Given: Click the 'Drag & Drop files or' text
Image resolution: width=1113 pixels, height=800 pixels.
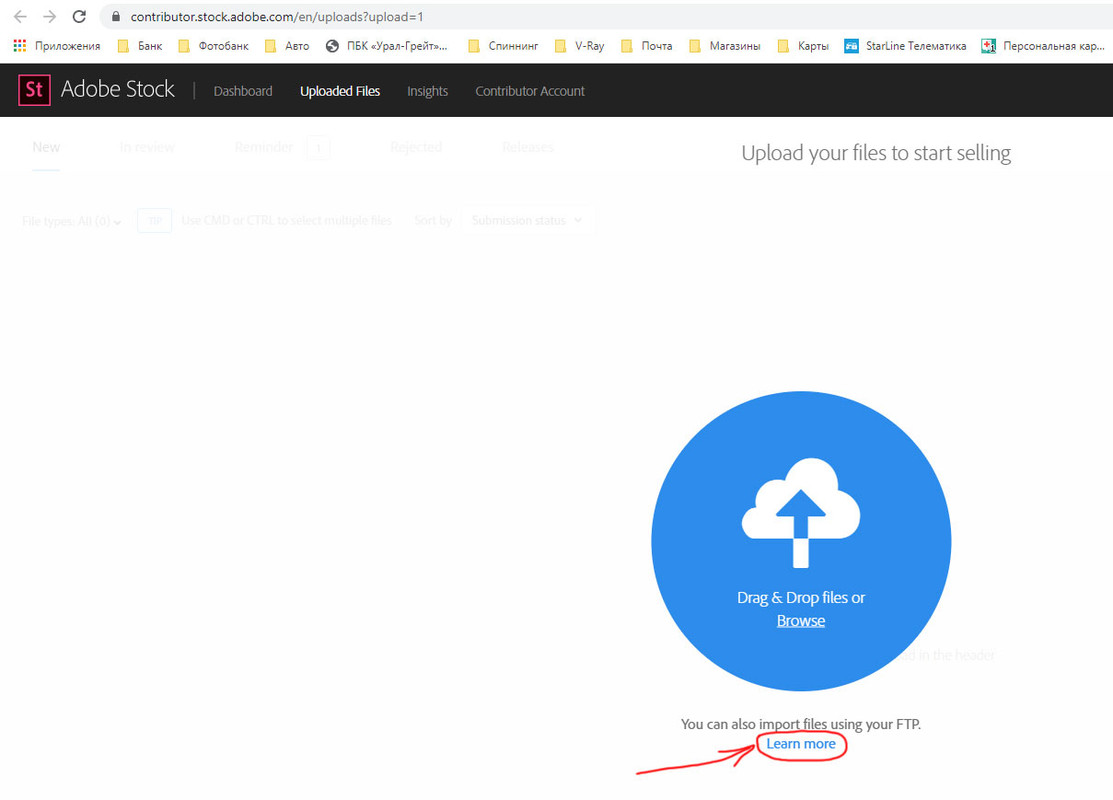Looking at the screenshot, I should point(801,598).
